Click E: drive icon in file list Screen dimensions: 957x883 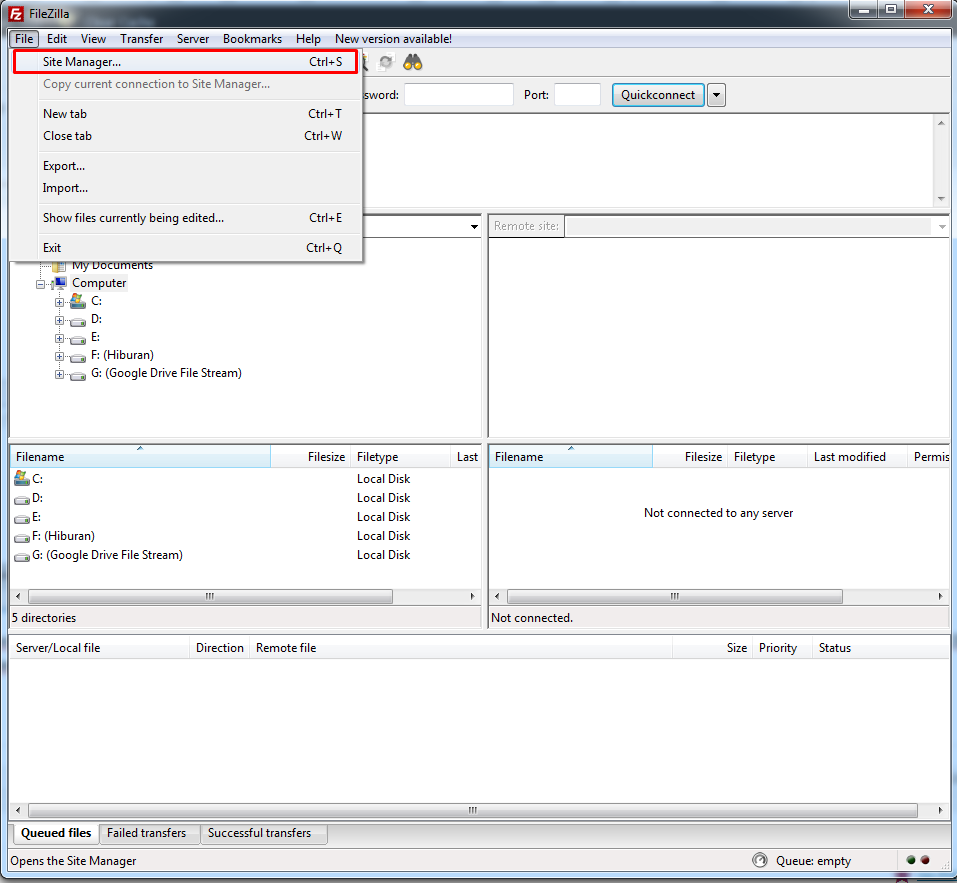[22, 518]
